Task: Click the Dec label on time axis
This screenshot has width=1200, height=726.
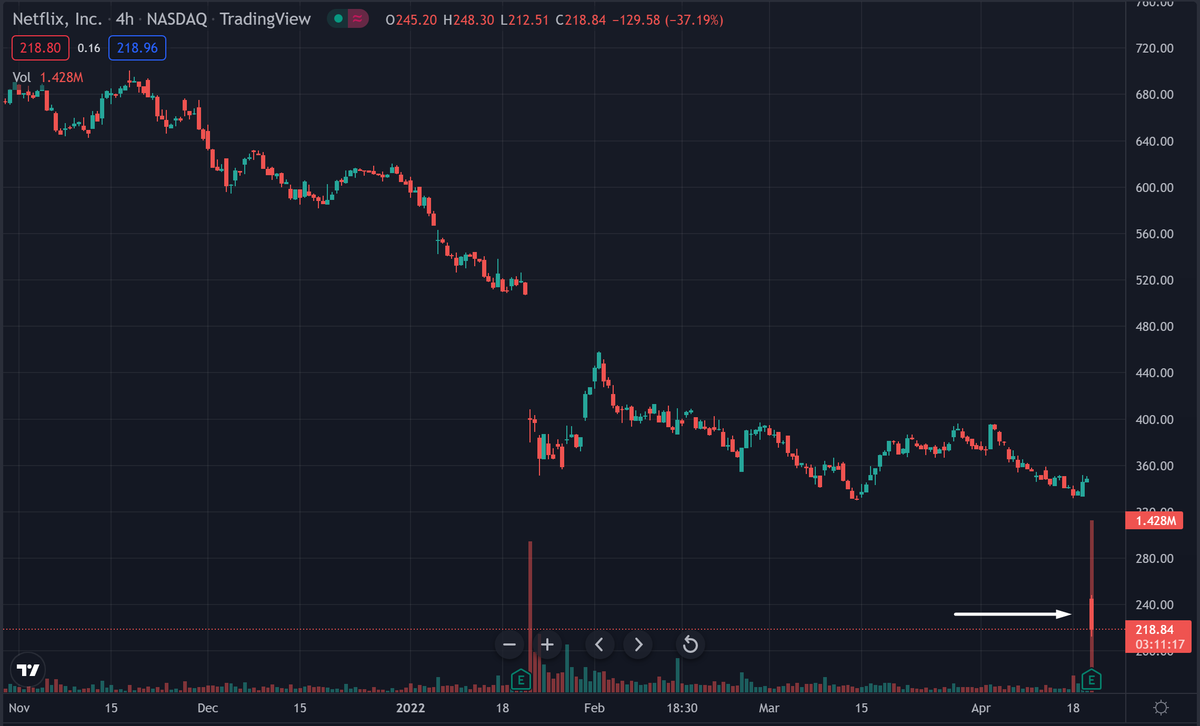Action: pyautogui.click(x=207, y=707)
